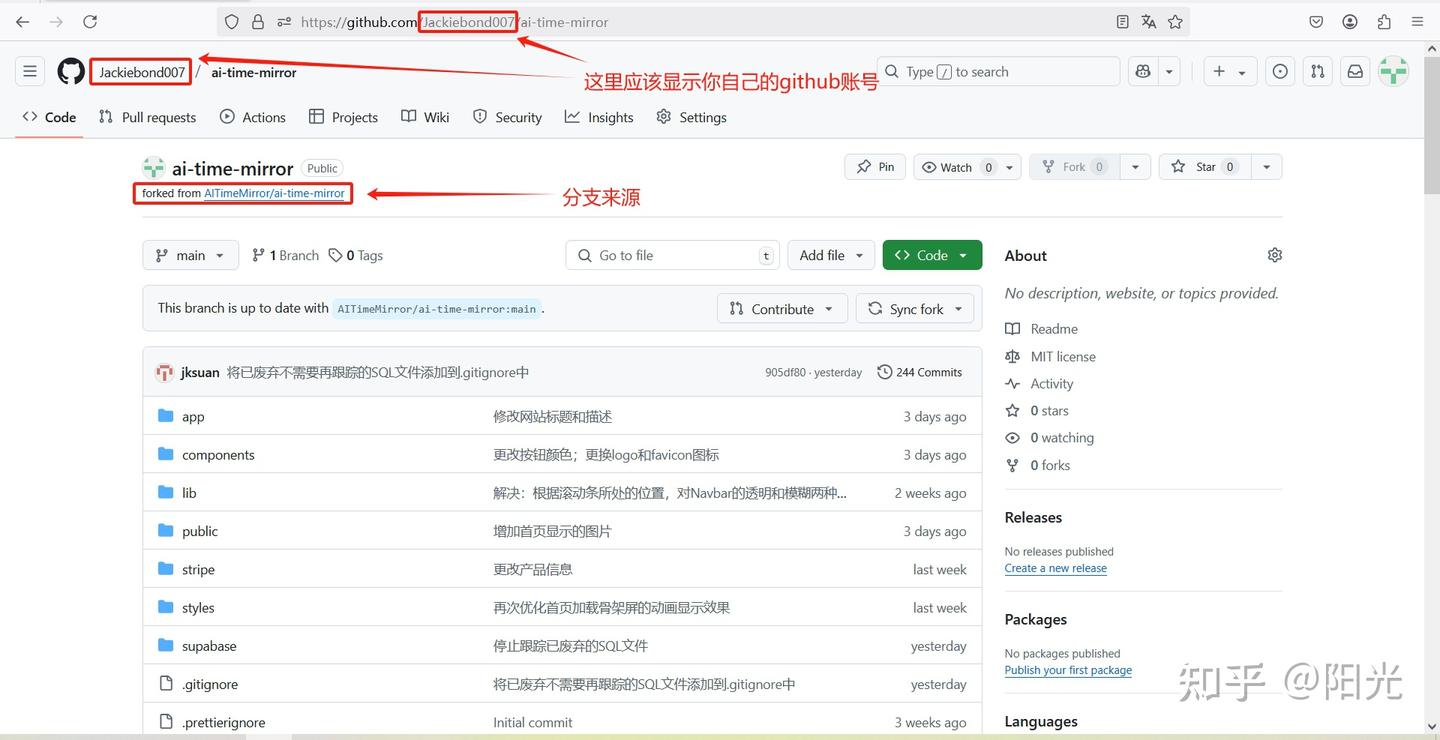
Task: Open the Copilot icon beside the search bar
Action: (x=1142, y=71)
